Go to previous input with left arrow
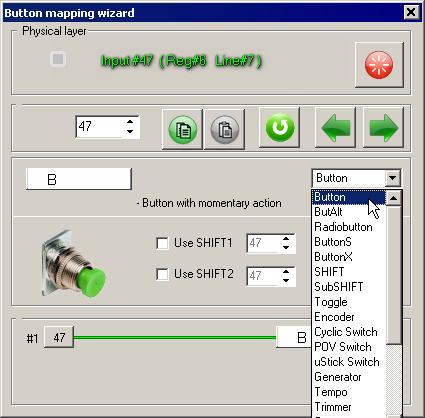The image size is (425, 418). (x=335, y=127)
